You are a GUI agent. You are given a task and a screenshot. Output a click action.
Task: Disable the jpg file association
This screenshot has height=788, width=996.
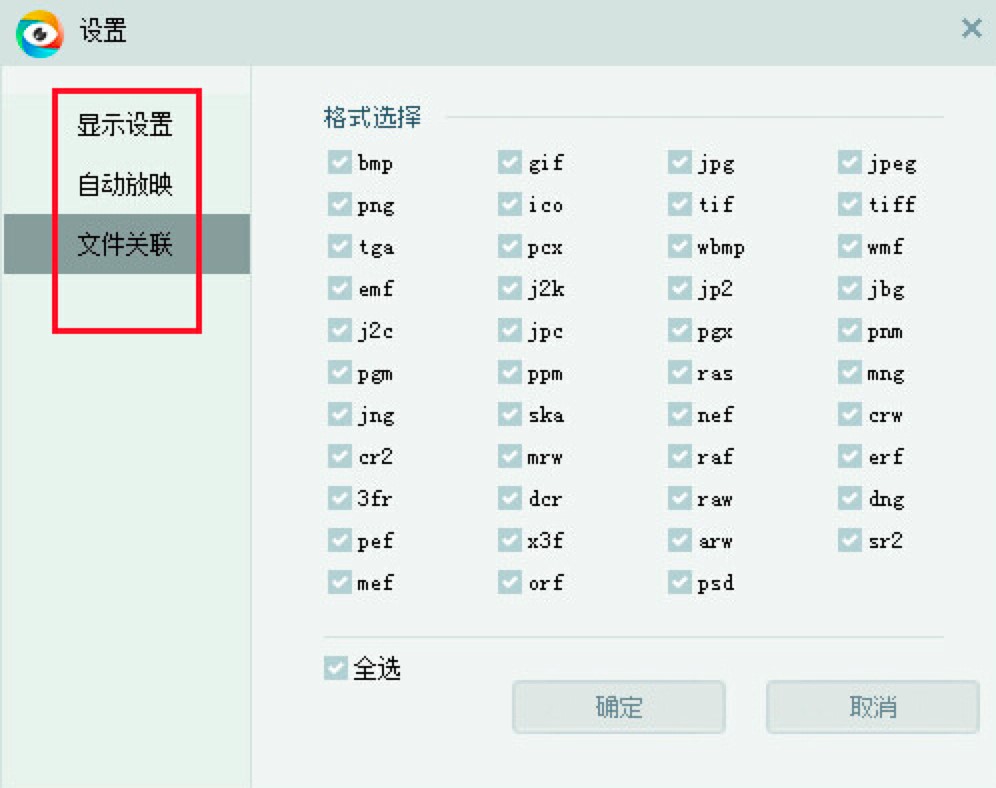point(681,162)
